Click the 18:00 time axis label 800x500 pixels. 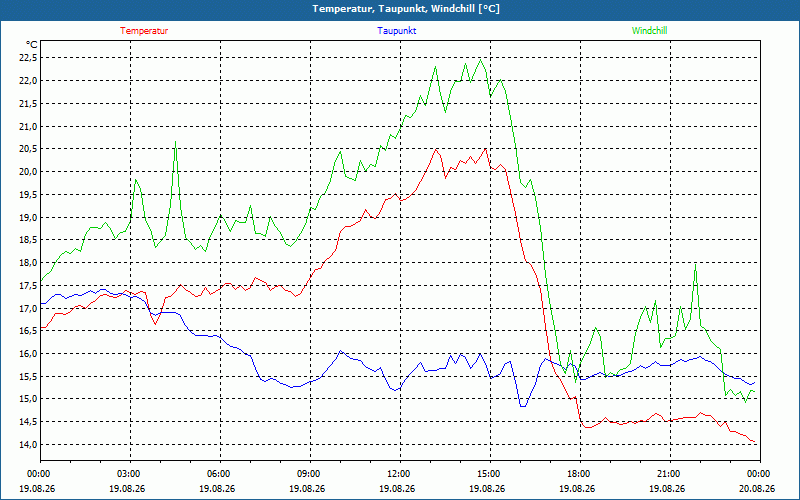(x=580, y=474)
